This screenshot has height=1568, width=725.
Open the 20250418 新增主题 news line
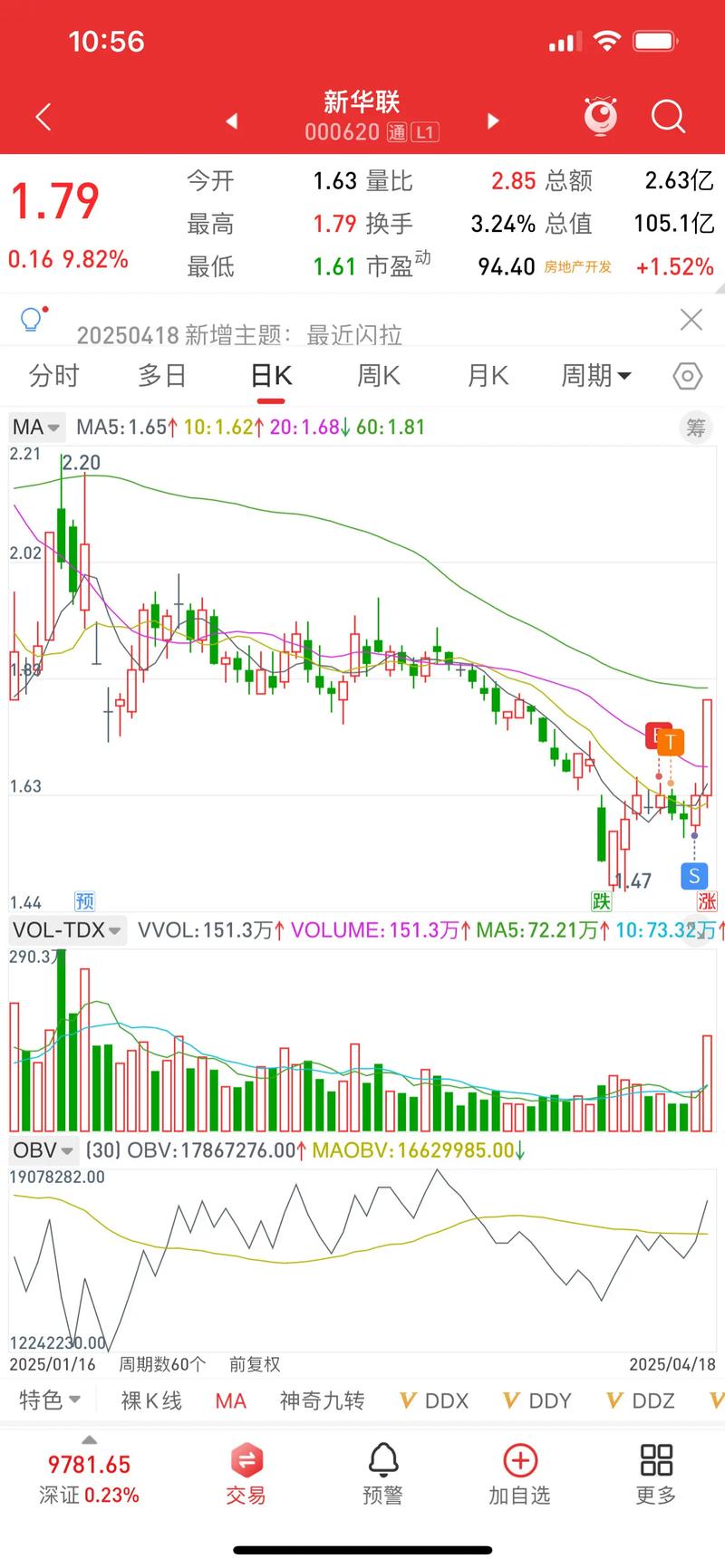pos(239,335)
